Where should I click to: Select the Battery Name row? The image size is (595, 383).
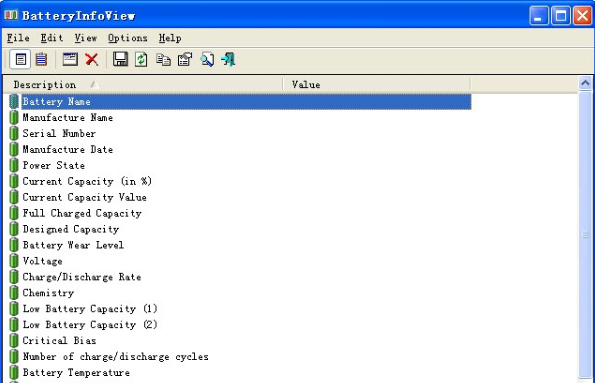click(x=240, y=102)
